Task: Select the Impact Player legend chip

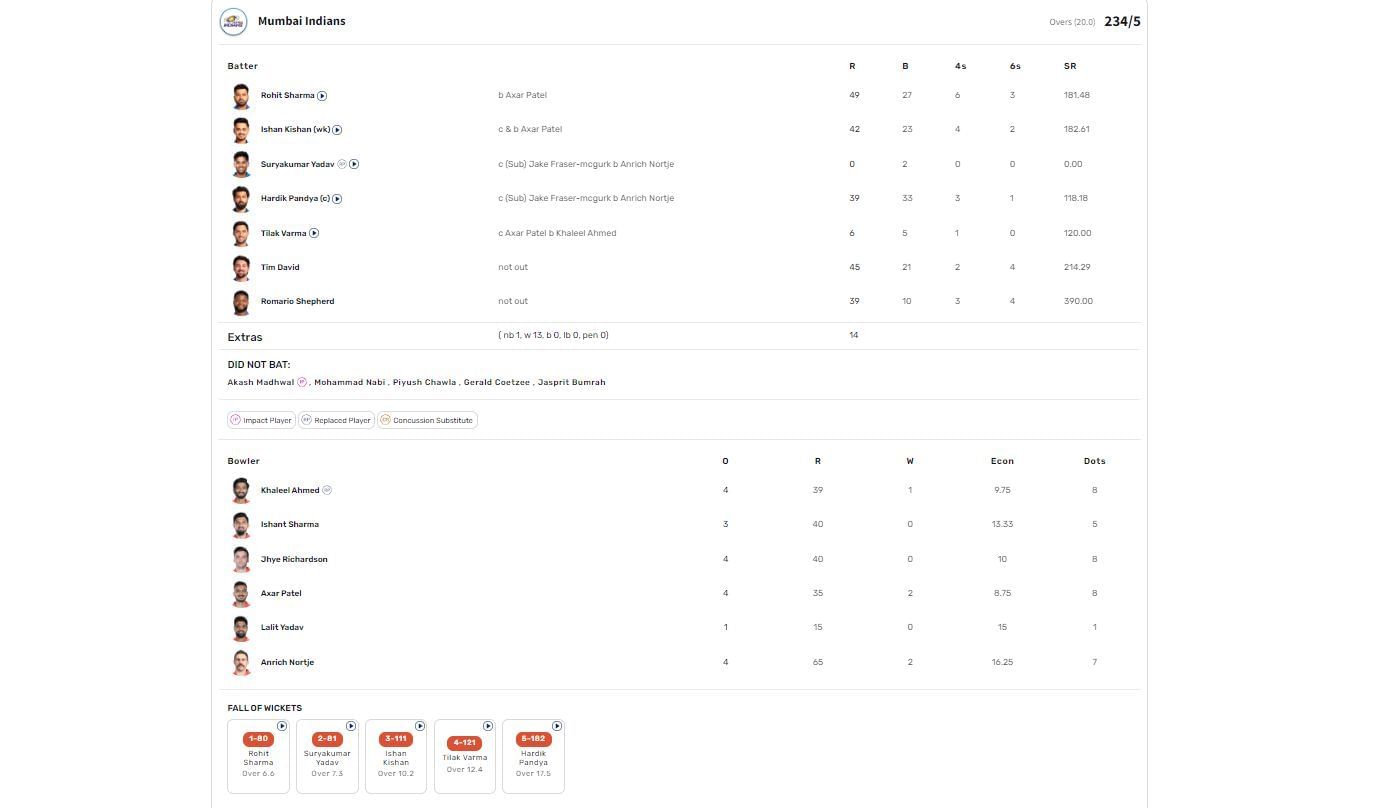Action: pos(261,420)
